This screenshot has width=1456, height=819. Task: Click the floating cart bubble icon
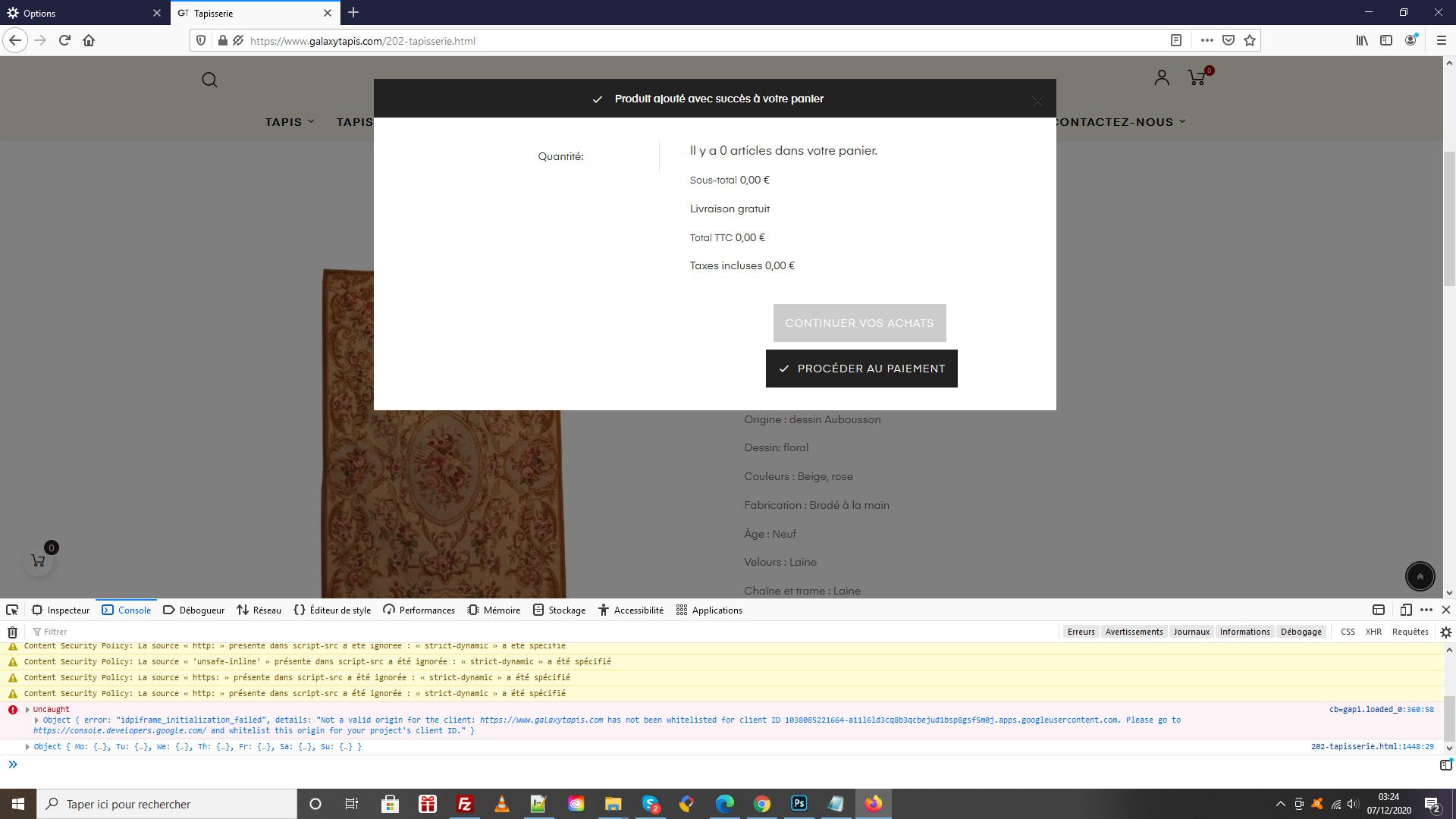[38, 560]
